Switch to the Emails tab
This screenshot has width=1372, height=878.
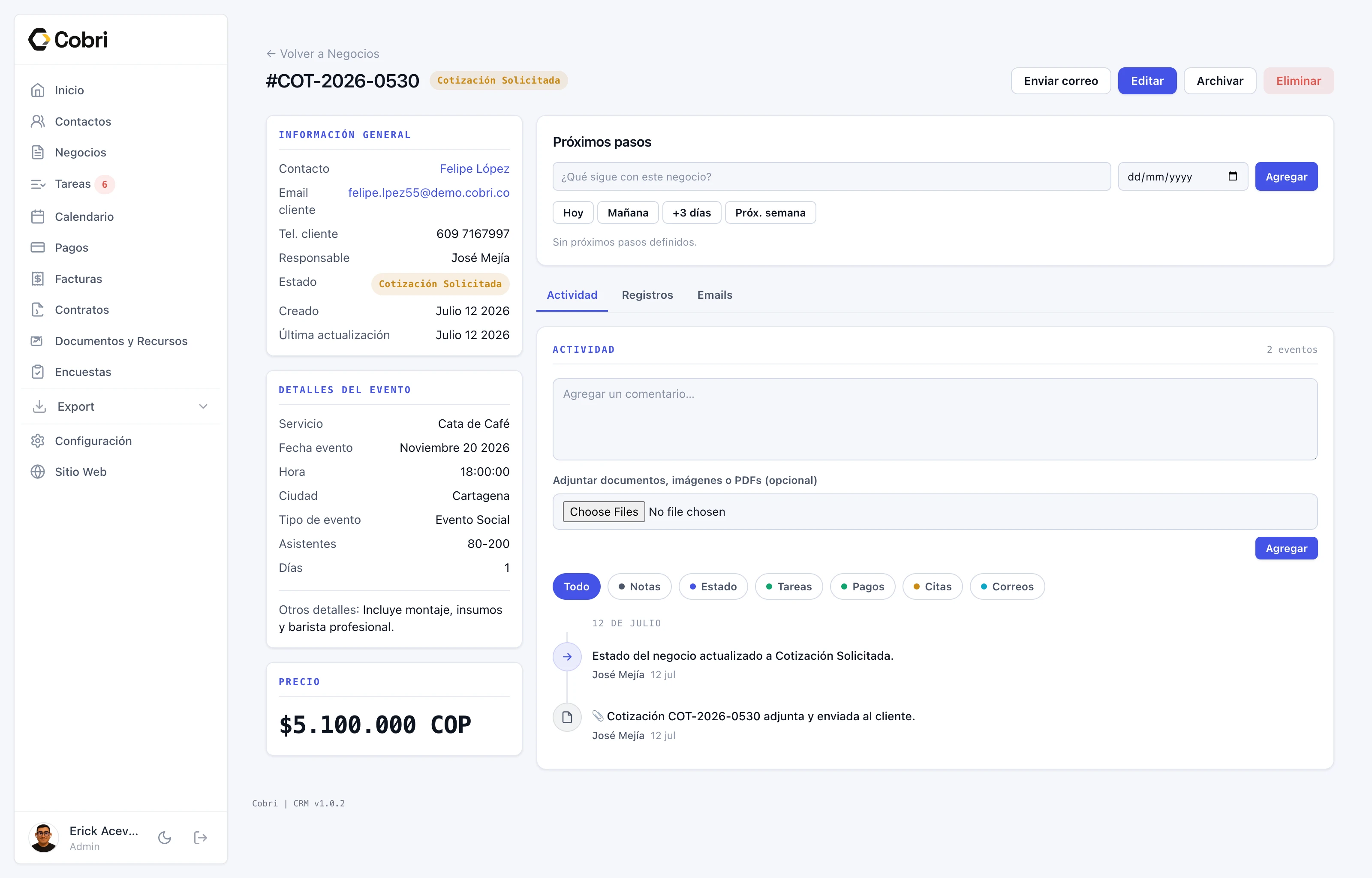[715, 295]
